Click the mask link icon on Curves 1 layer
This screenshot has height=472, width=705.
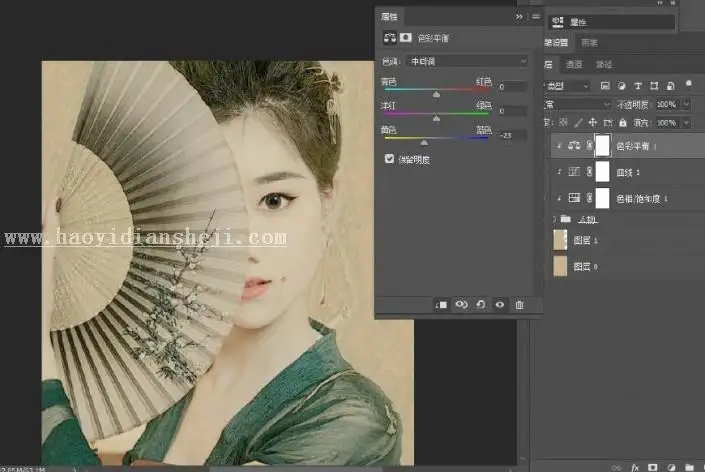(x=589, y=171)
